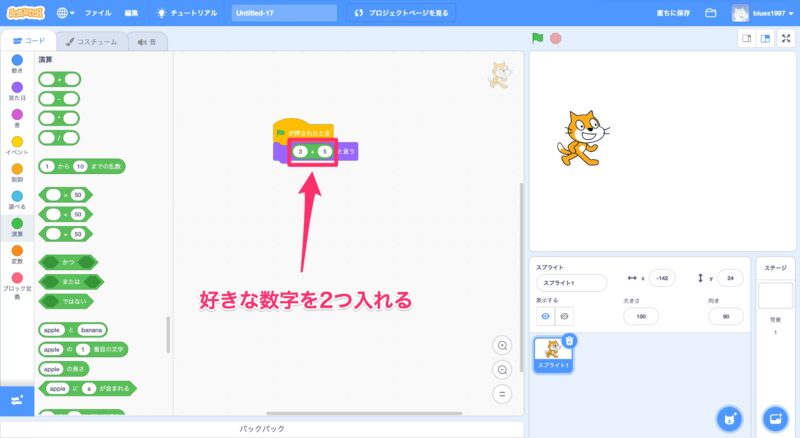800x438 pixels.
Task: Show the sprite with eye icon
Action: click(x=545, y=316)
